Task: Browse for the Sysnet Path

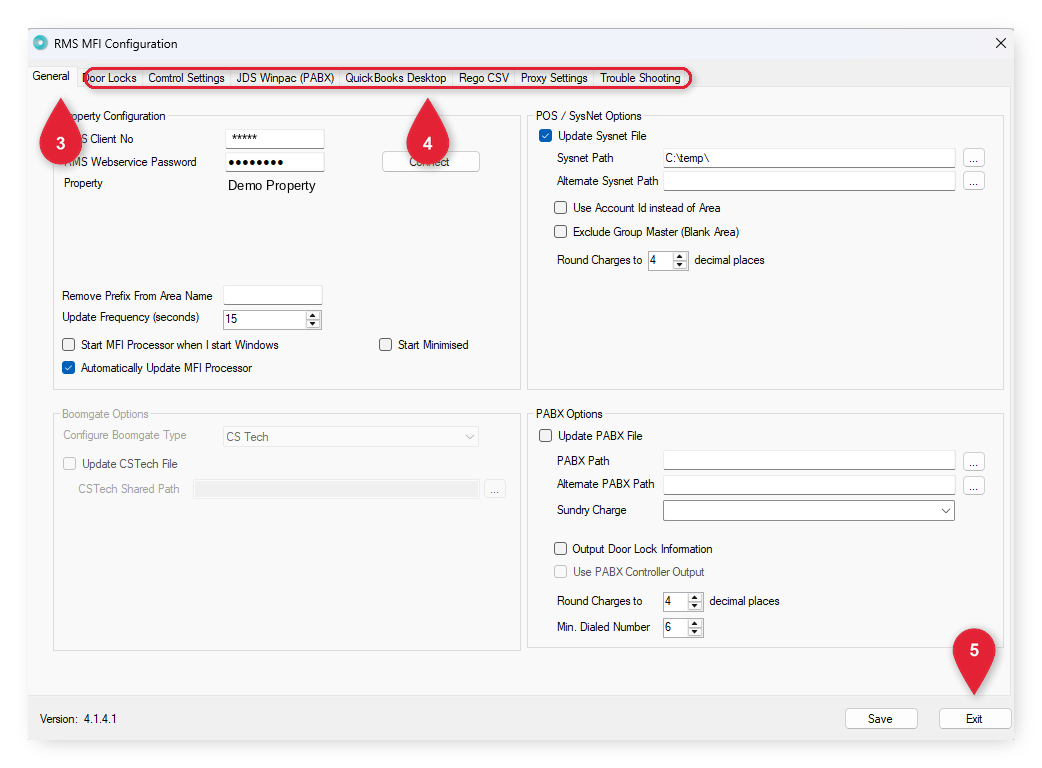Action: tap(974, 158)
